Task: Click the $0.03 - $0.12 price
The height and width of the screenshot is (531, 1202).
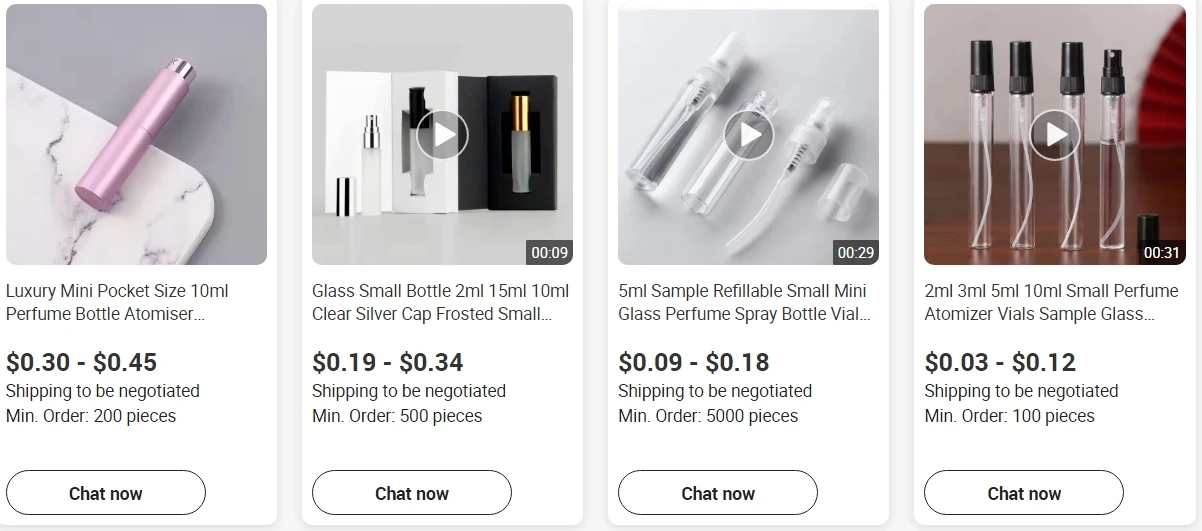Action: pyautogui.click(x=999, y=362)
